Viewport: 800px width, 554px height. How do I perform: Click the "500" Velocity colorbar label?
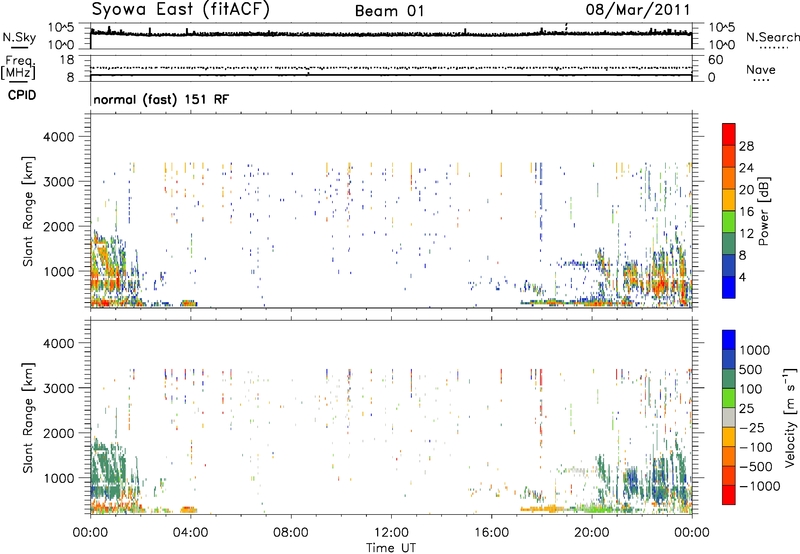tap(751, 369)
